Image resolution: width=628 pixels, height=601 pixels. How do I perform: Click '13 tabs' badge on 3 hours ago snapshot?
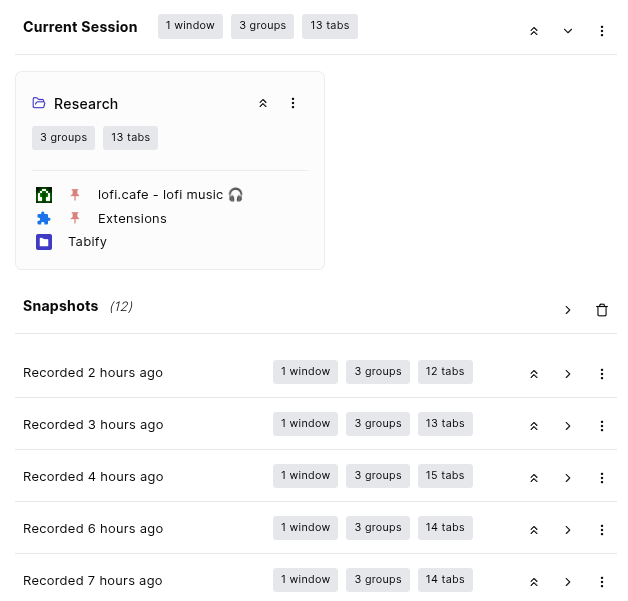pos(445,424)
